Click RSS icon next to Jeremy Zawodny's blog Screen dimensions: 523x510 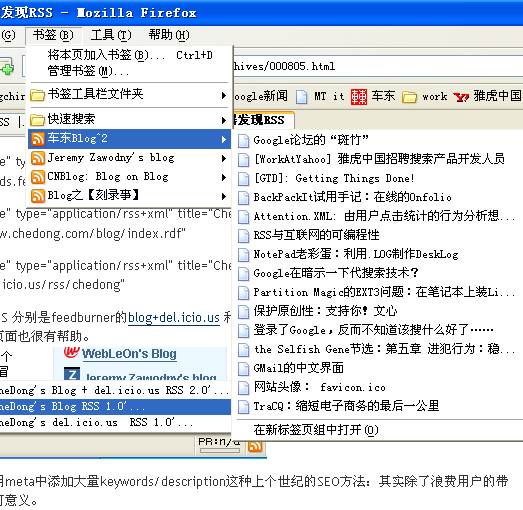(38, 158)
